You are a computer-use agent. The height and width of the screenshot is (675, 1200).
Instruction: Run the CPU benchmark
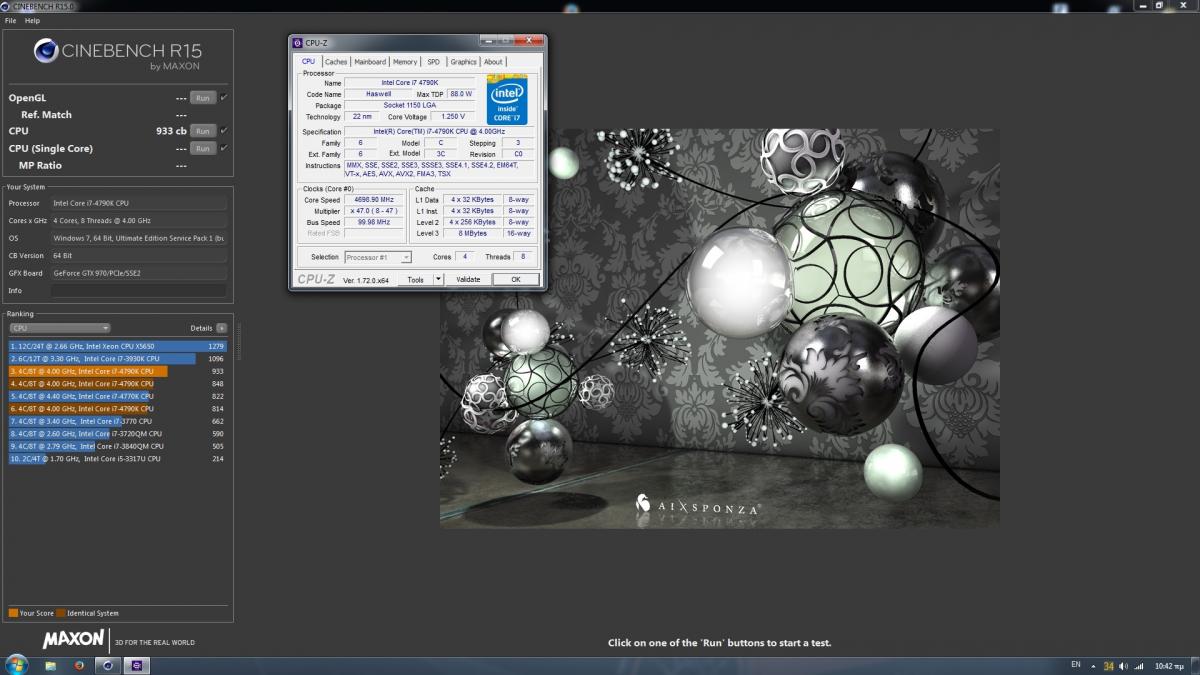203,131
